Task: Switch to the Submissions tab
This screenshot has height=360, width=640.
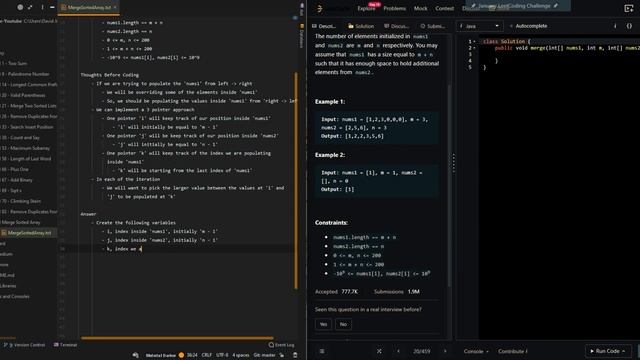Action: pos(433,26)
